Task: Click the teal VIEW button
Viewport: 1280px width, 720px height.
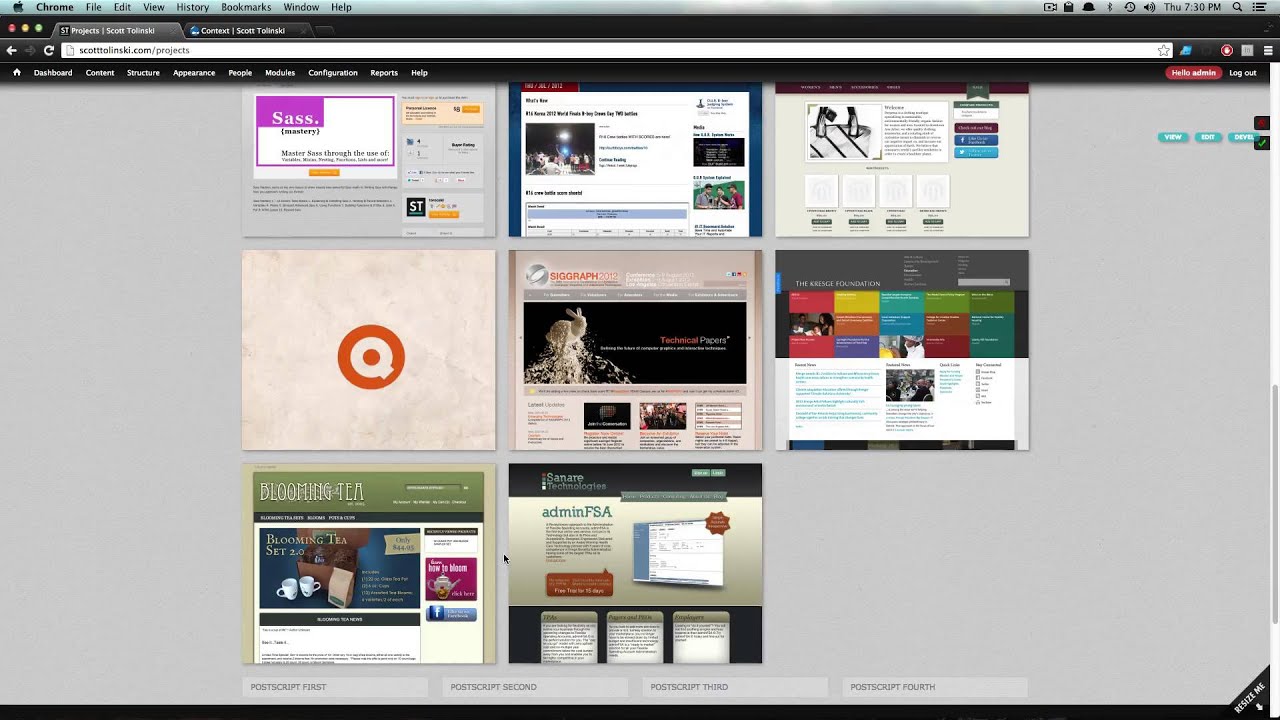Action: click(x=1173, y=137)
